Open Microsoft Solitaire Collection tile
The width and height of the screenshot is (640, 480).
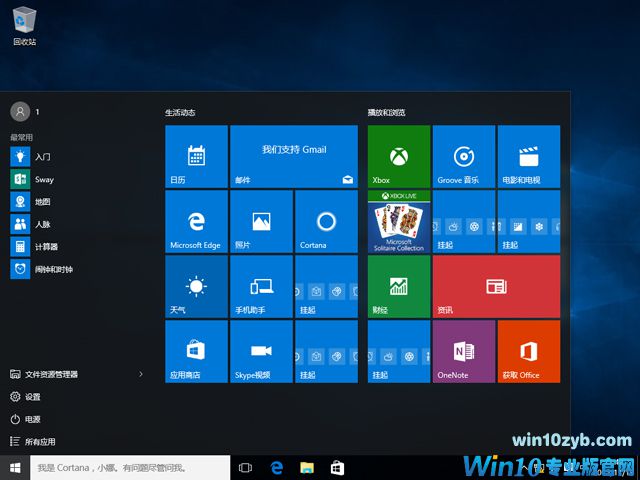pos(398,221)
